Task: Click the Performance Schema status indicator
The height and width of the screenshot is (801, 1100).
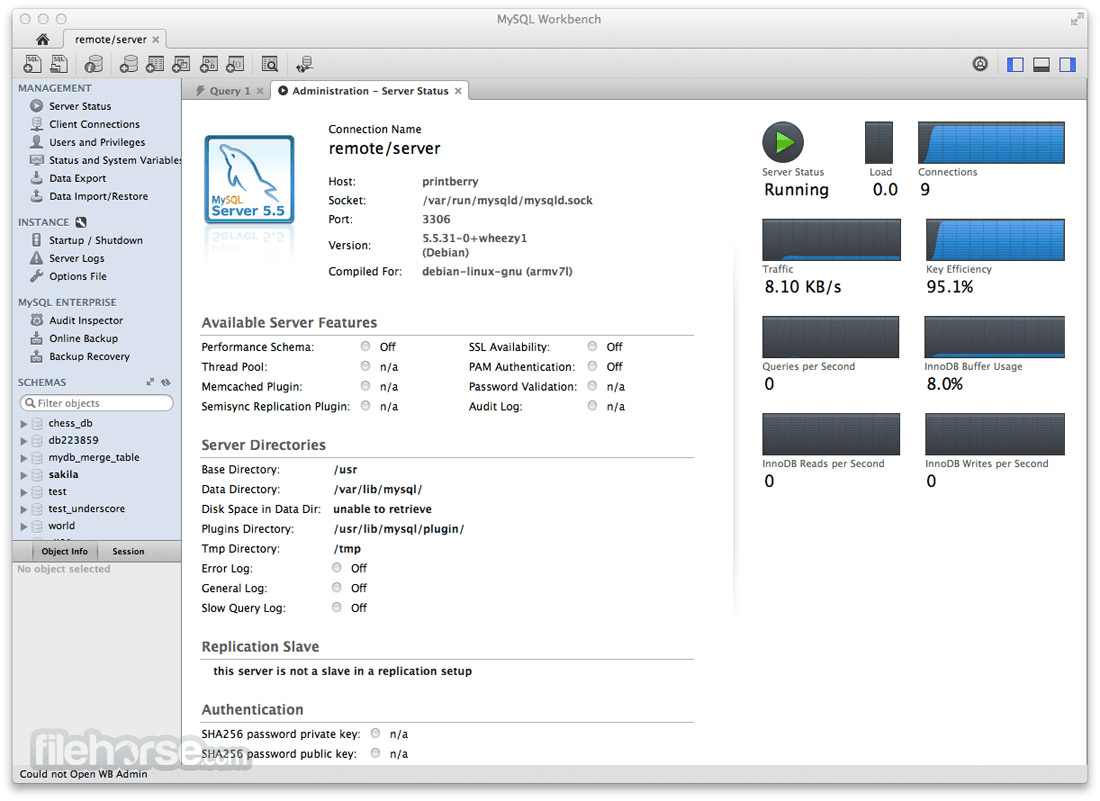Action: [x=365, y=346]
